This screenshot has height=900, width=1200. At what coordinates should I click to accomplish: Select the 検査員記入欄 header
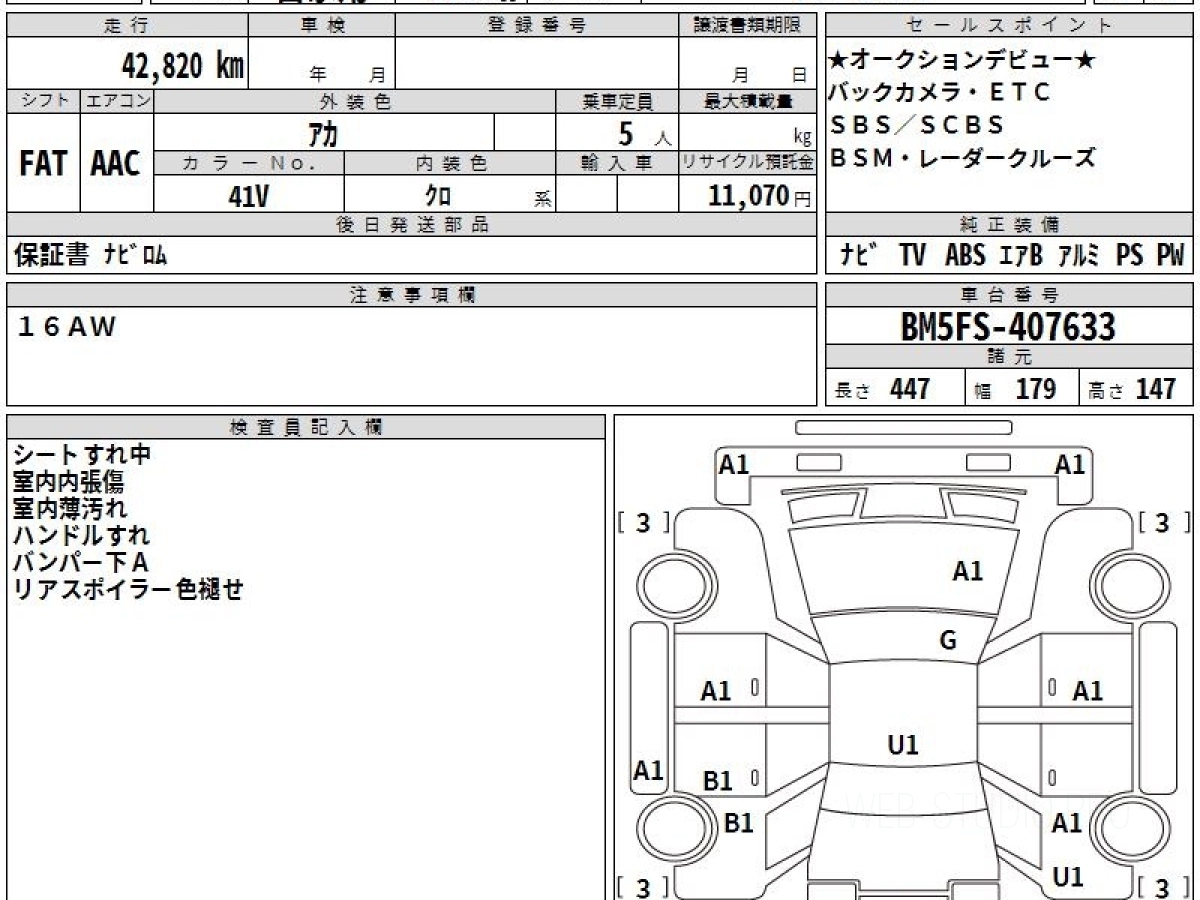(306, 427)
